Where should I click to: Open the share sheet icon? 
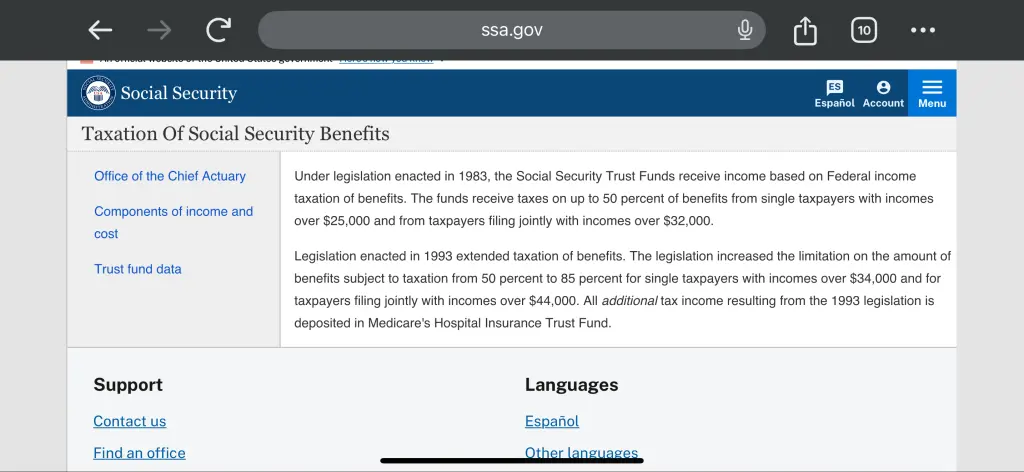[x=805, y=31]
